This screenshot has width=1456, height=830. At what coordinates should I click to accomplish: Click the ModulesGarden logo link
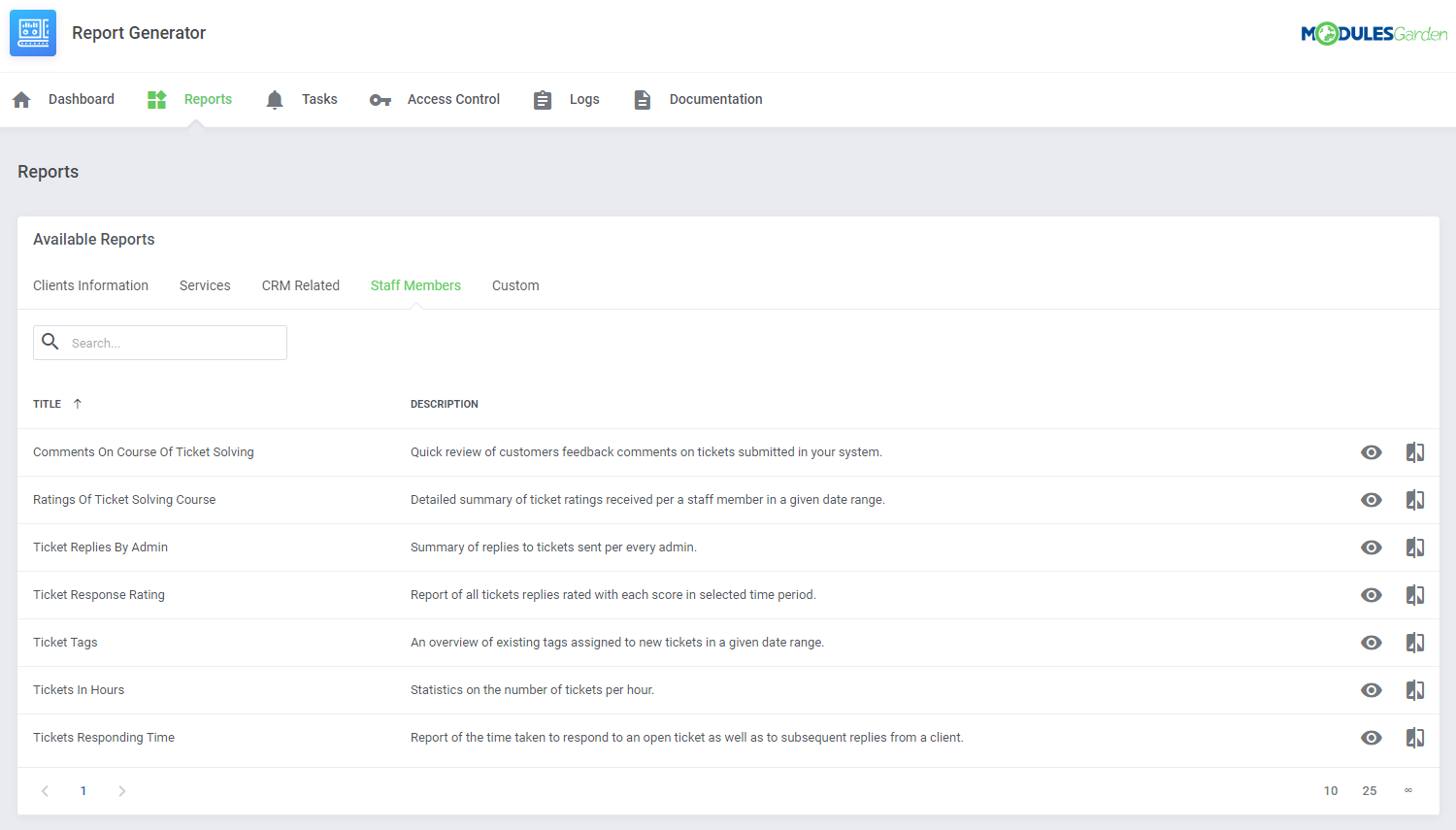1373,32
